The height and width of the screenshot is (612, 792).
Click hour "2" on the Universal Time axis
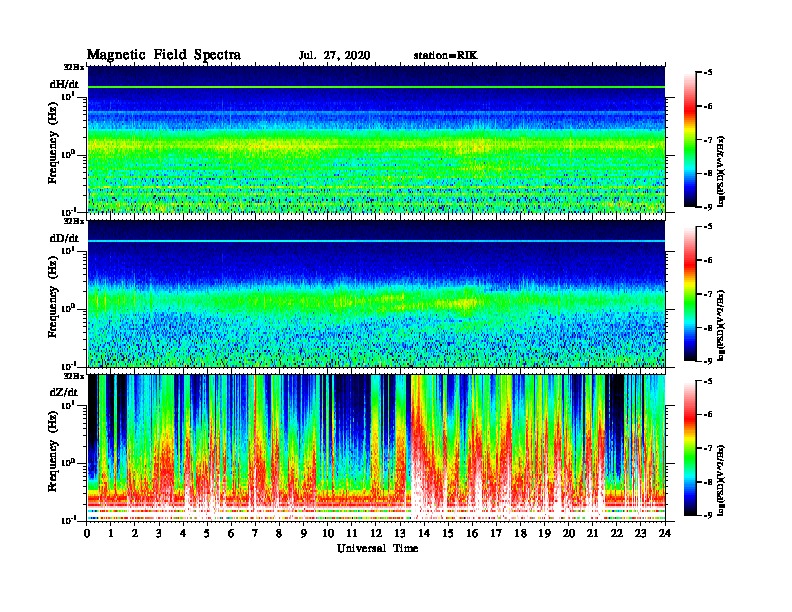(x=135, y=534)
